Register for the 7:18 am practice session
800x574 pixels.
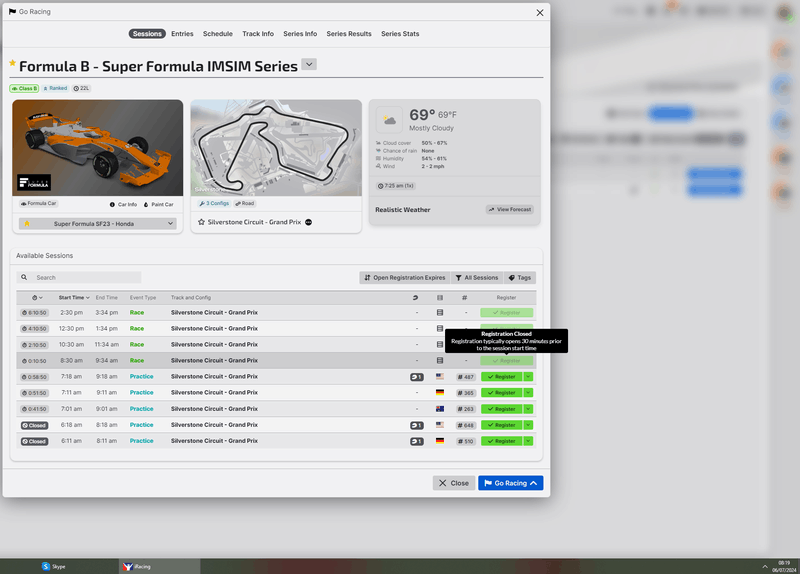point(502,377)
